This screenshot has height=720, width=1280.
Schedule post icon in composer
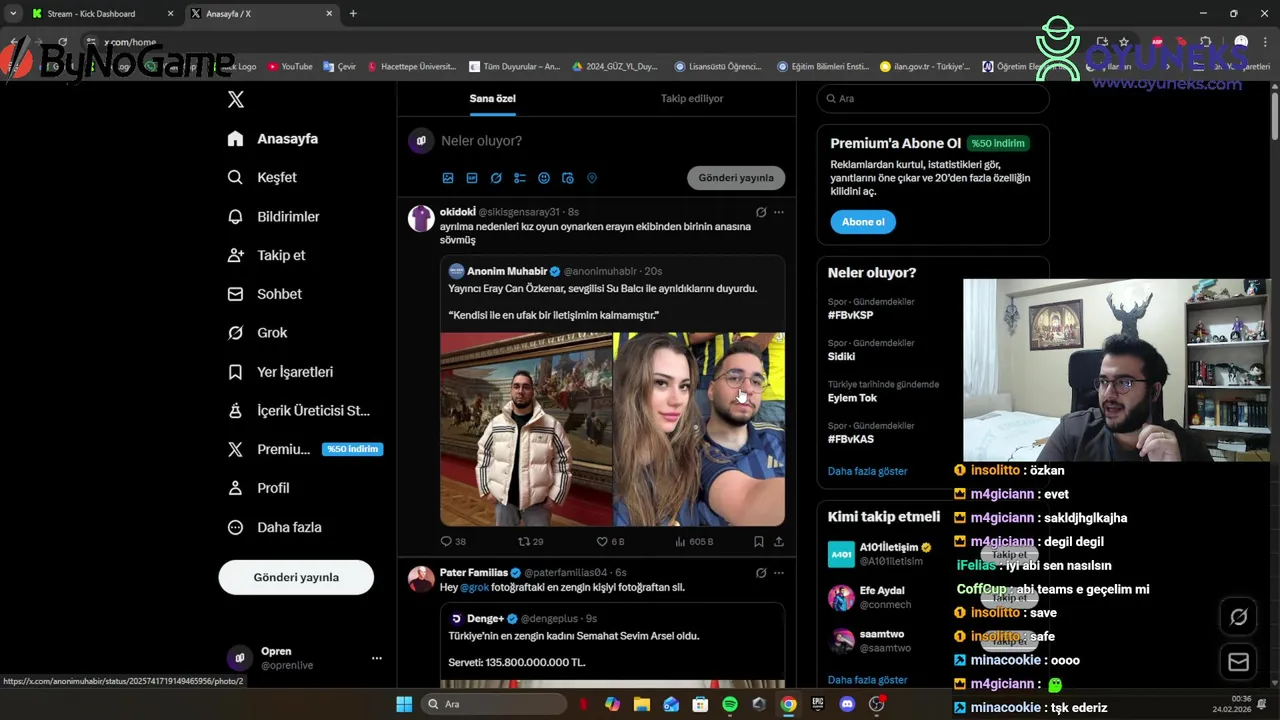coord(568,178)
